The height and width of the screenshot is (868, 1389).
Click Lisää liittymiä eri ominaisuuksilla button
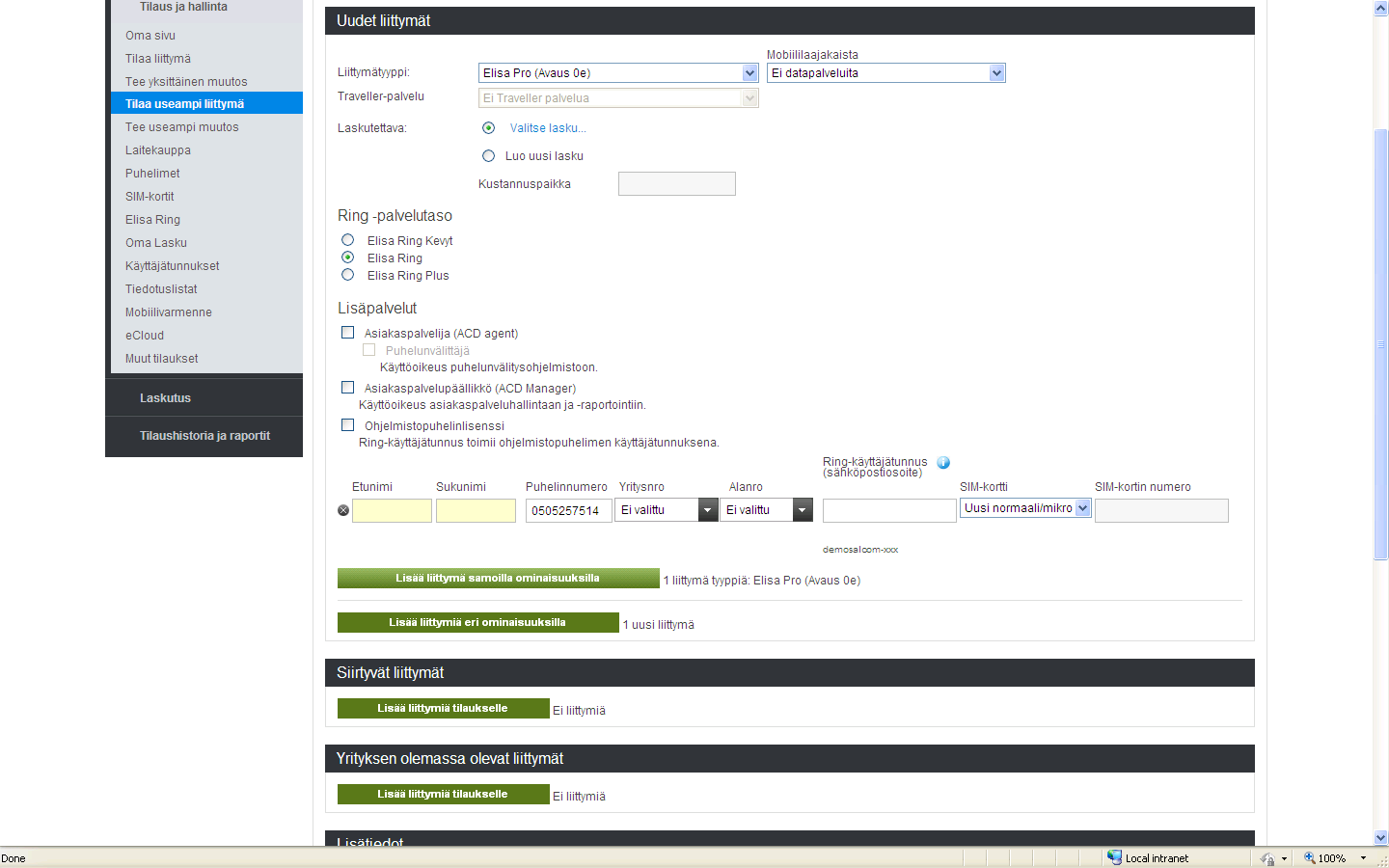tap(477, 623)
